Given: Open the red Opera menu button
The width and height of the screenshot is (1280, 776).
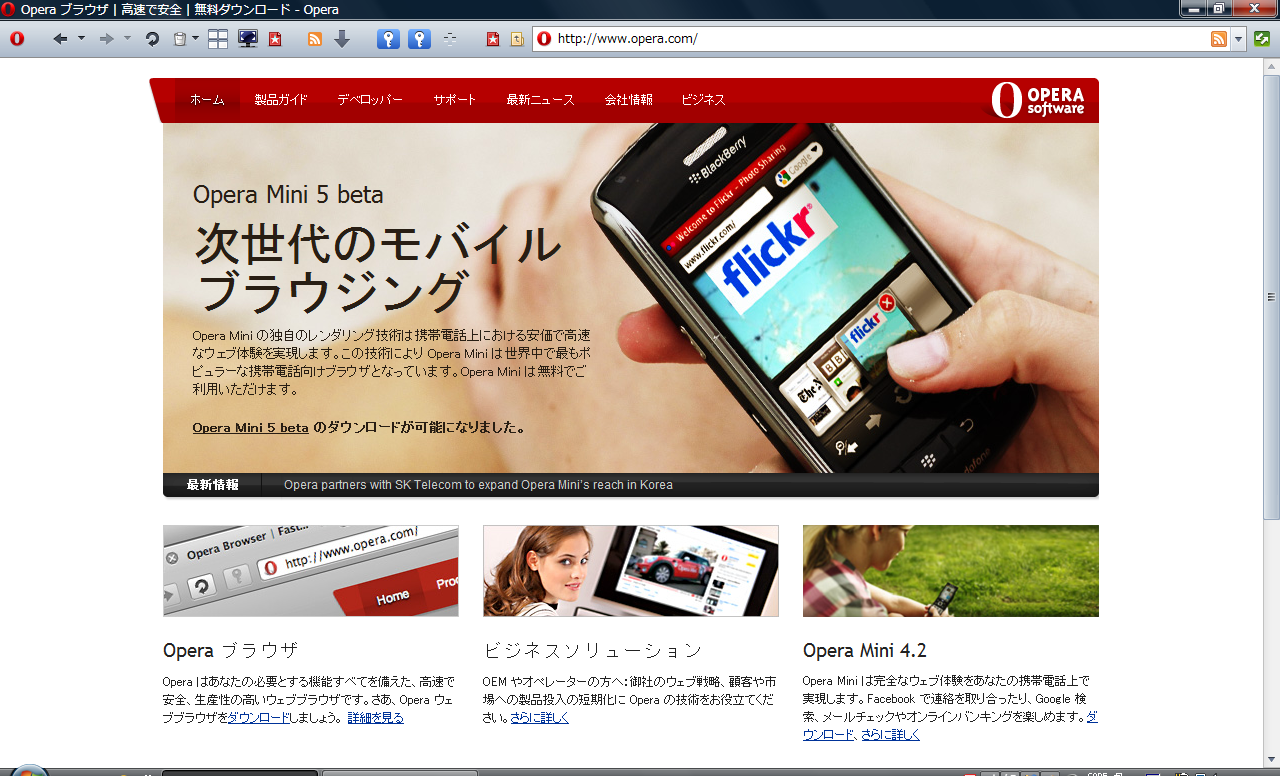Looking at the screenshot, I should pyautogui.click(x=16, y=39).
